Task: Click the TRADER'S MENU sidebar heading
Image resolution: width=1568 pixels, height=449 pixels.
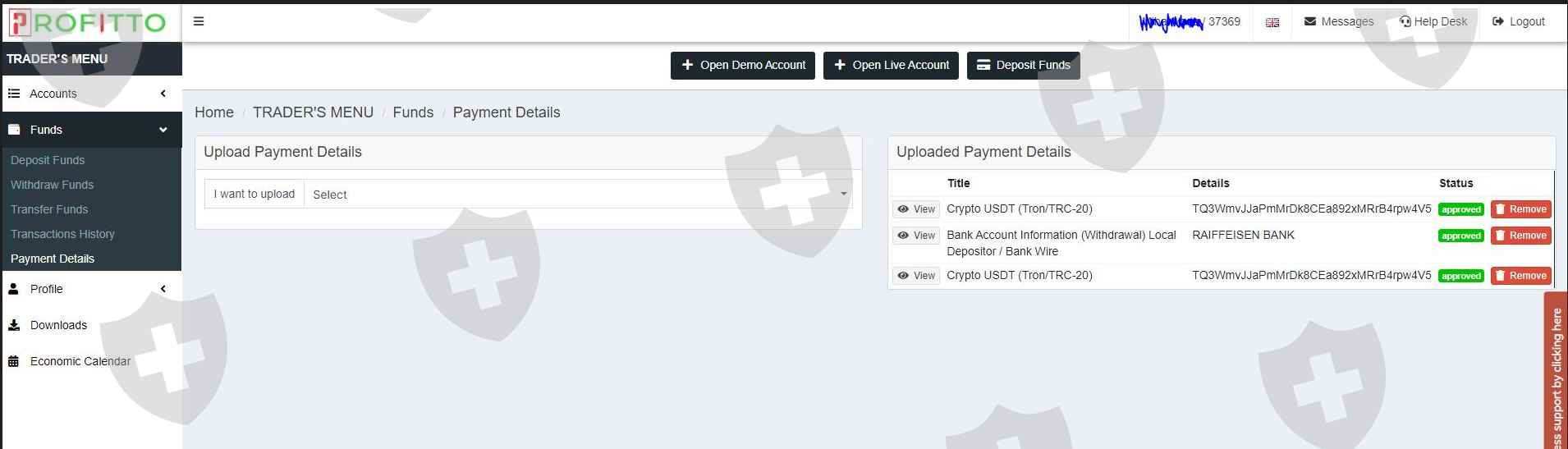Action: 57,58
